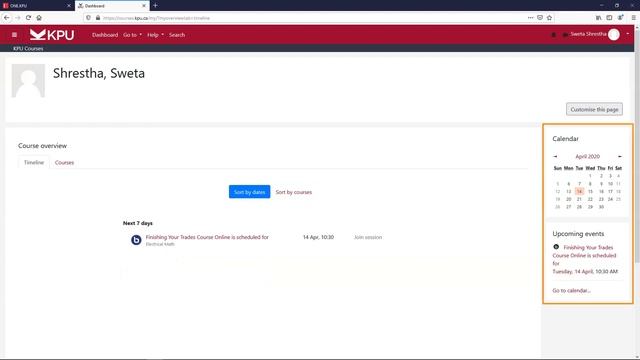Viewport: 640px width, 360px height.
Task: Go to previous calendar month
Action: [555, 156]
